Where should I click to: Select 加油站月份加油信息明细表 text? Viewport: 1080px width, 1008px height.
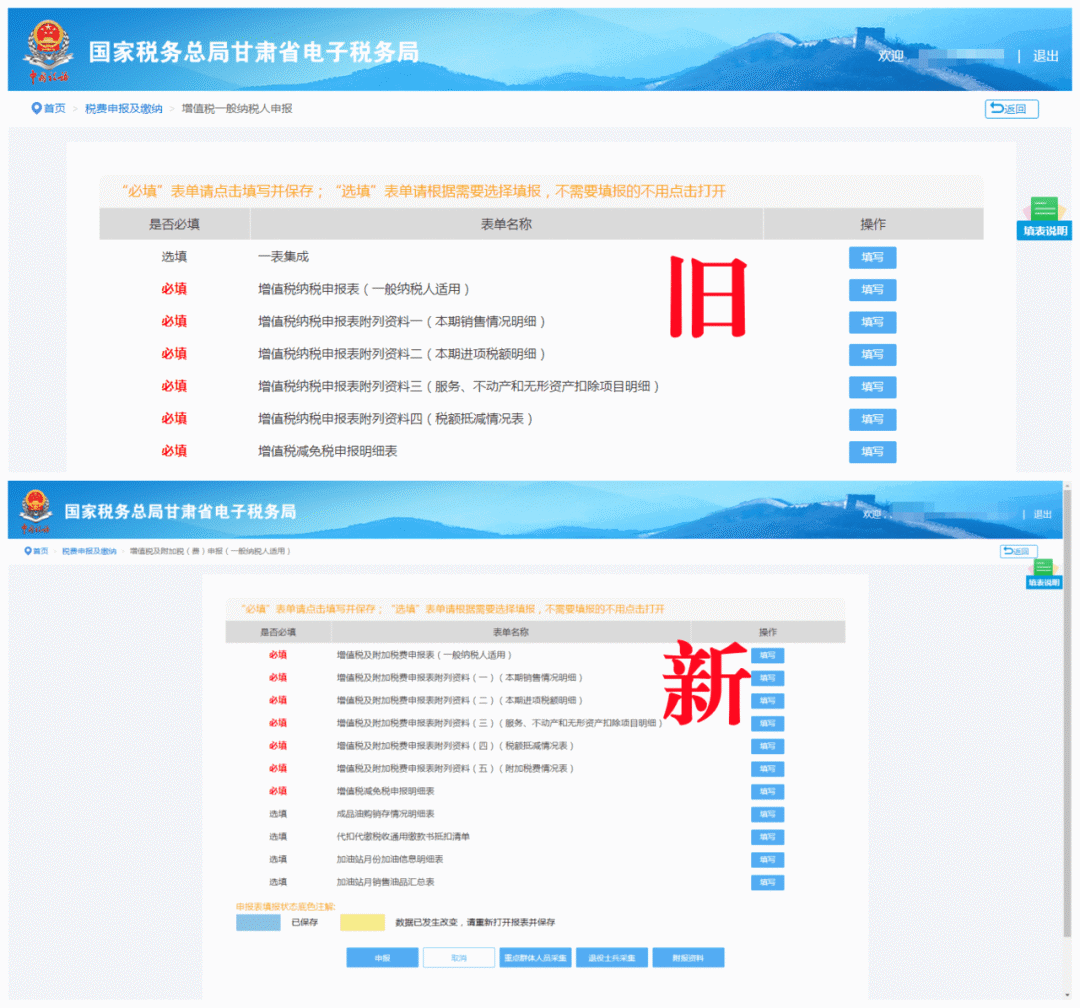[390, 859]
